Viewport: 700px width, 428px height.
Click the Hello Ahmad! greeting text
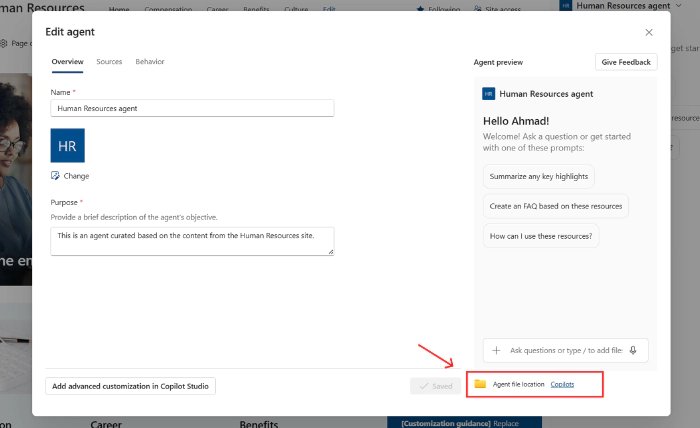click(516, 121)
